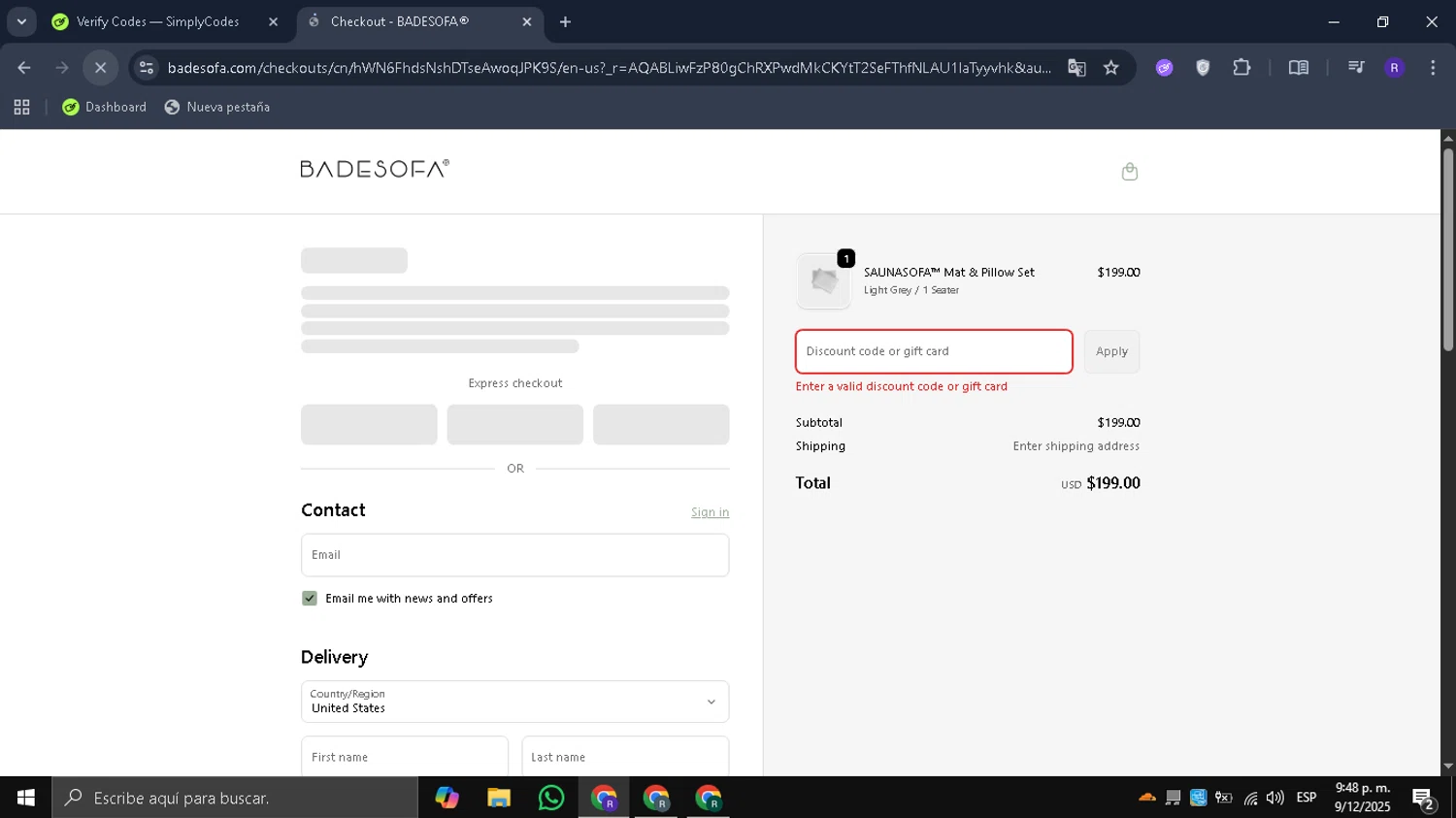Click the ESP language indicator

click(1307, 798)
